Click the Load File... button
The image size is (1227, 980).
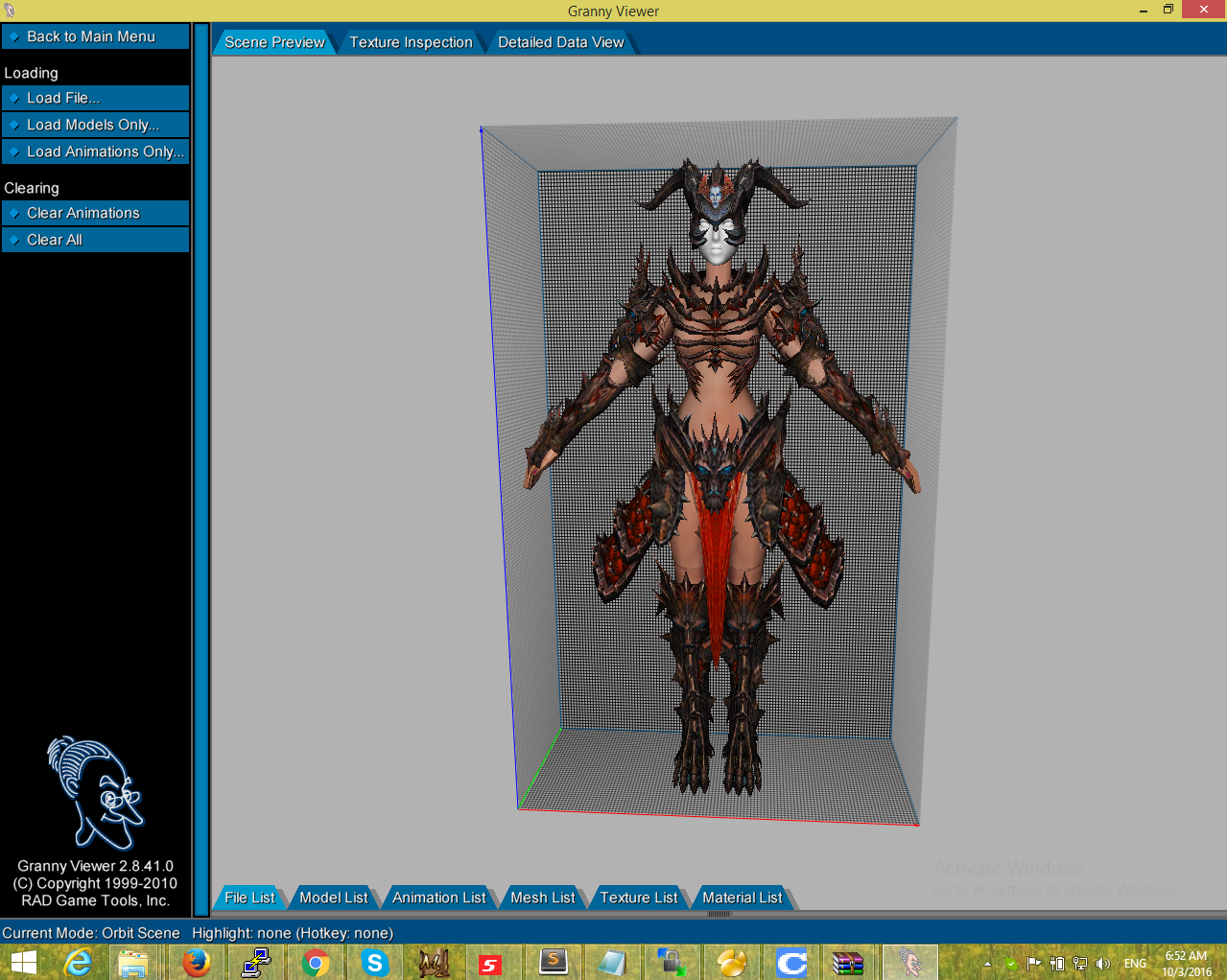(95, 98)
